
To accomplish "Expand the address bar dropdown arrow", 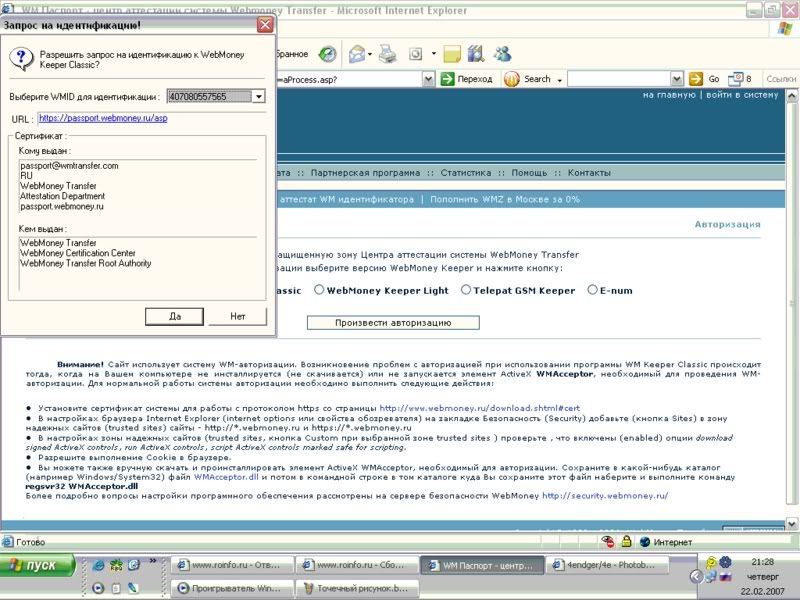I will [x=429, y=79].
